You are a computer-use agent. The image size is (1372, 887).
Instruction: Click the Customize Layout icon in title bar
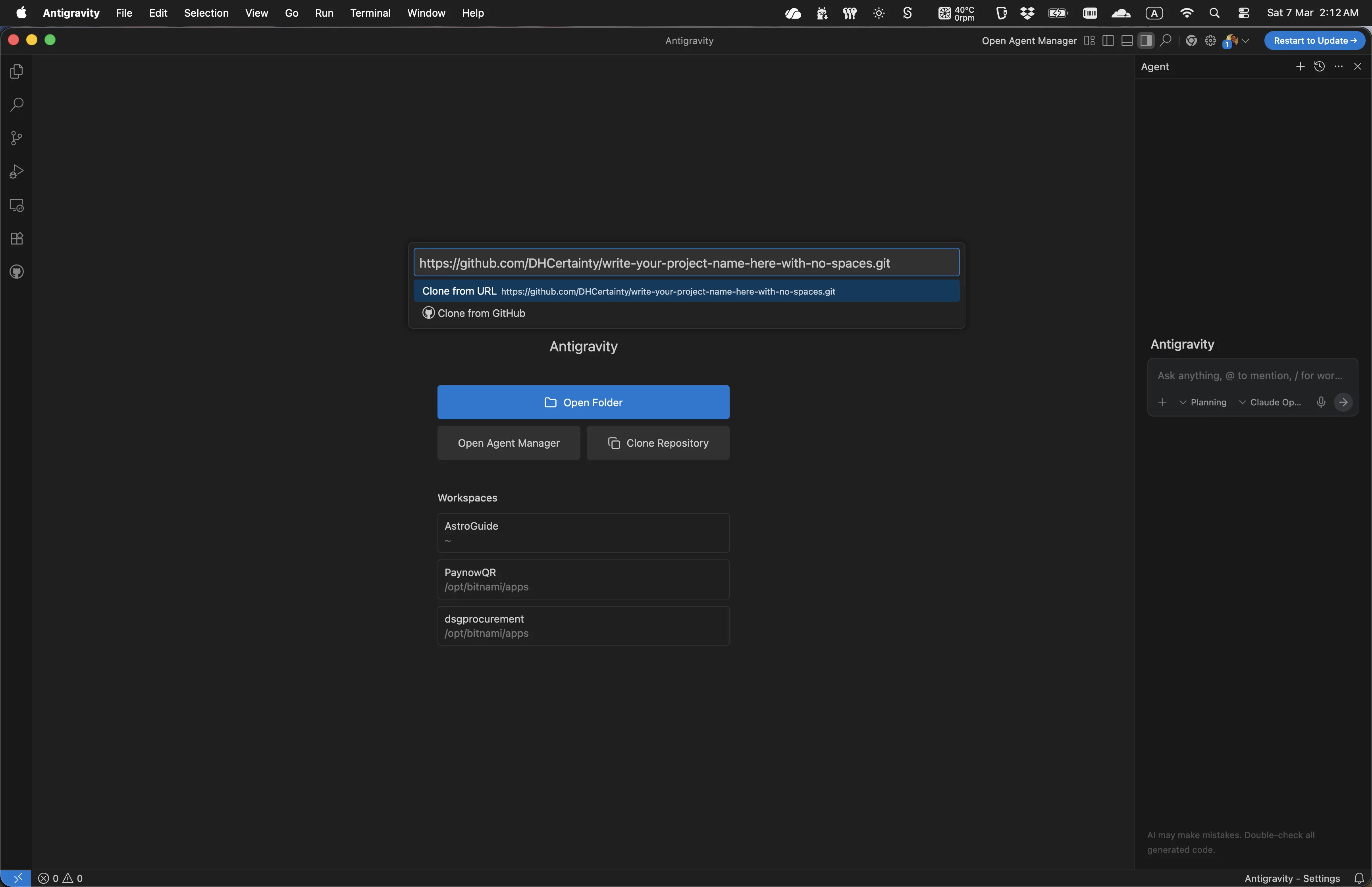tap(1089, 40)
